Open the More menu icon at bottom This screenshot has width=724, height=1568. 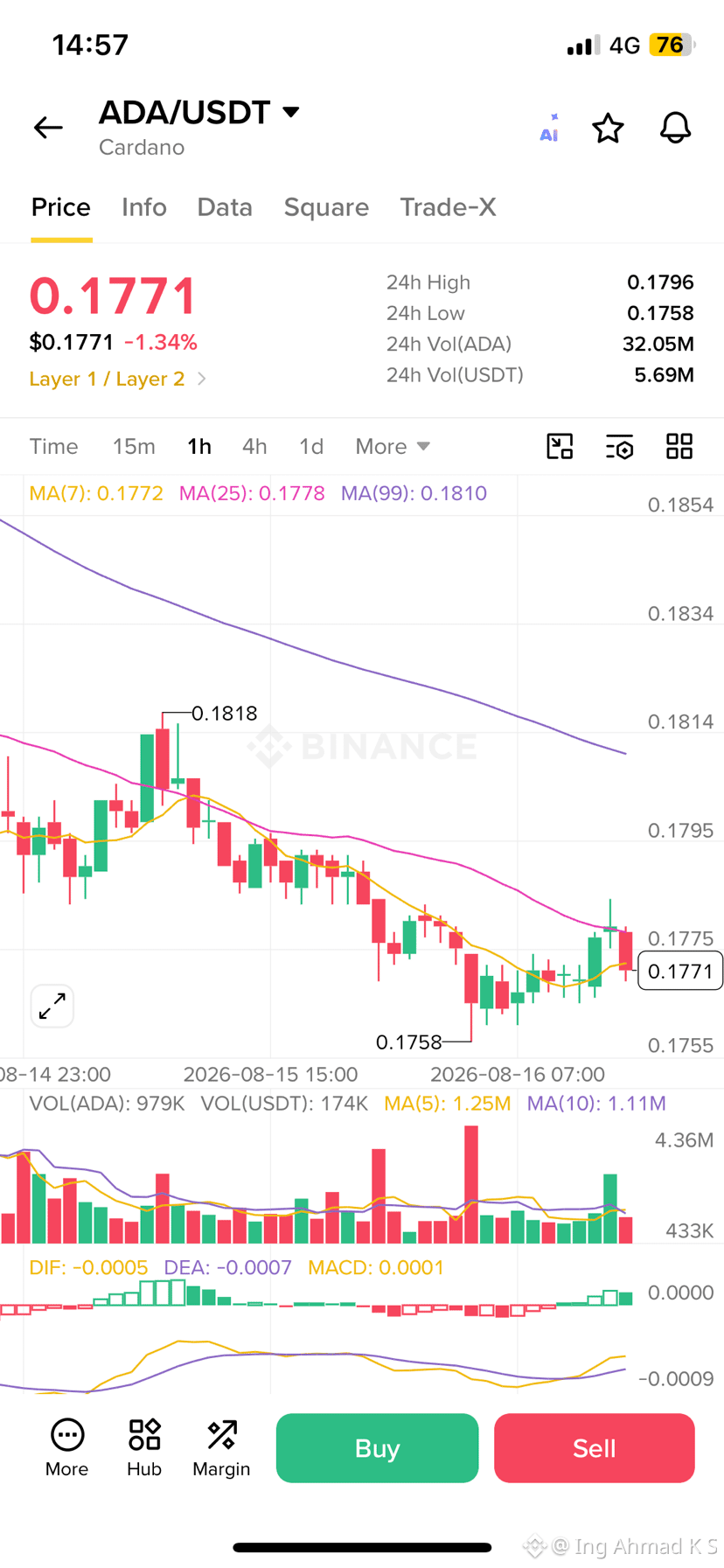point(67,1448)
